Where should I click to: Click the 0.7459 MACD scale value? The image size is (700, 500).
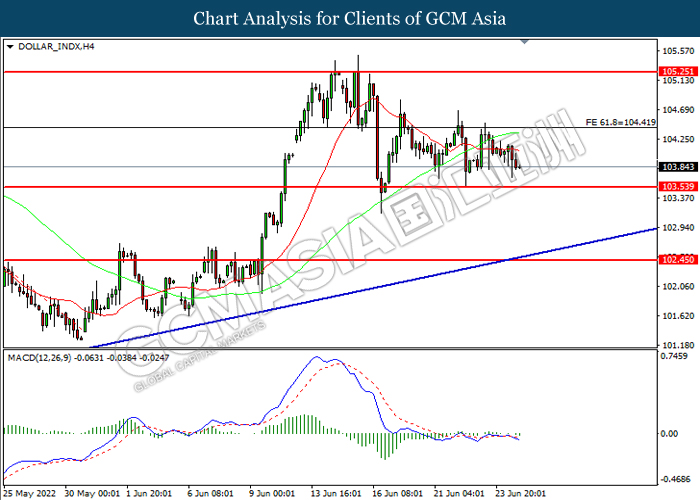674,356
